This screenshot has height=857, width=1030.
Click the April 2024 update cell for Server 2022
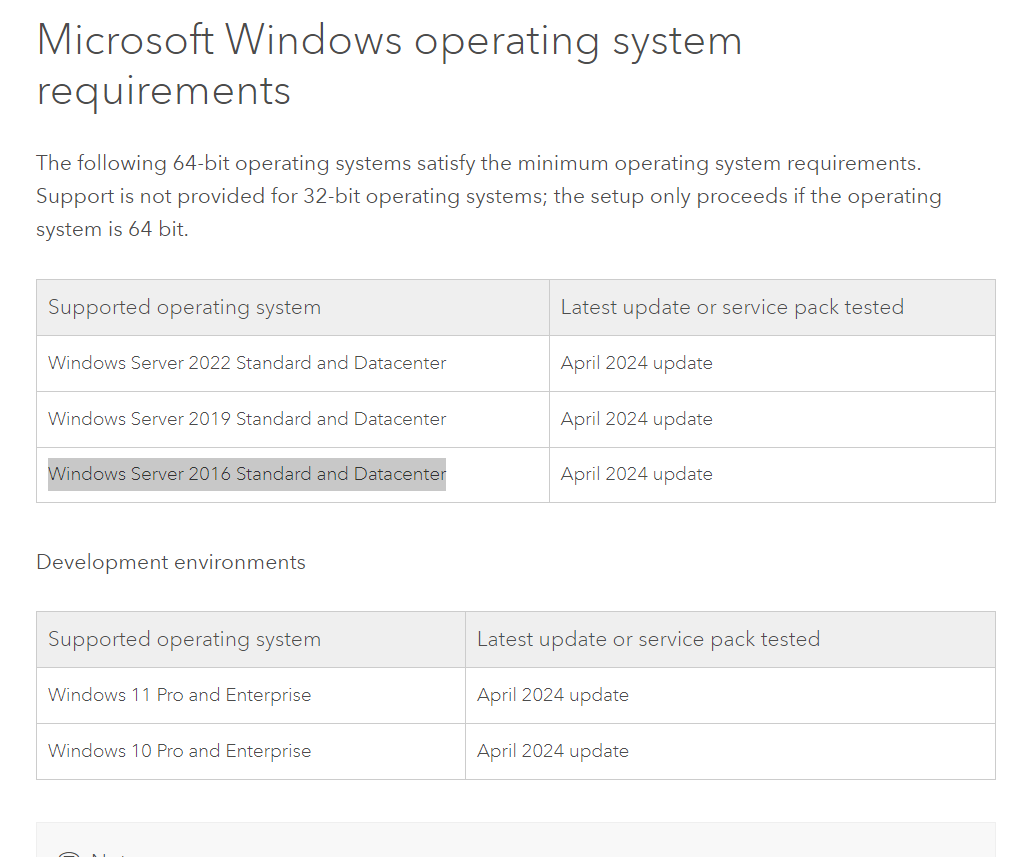tap(637, 363)
